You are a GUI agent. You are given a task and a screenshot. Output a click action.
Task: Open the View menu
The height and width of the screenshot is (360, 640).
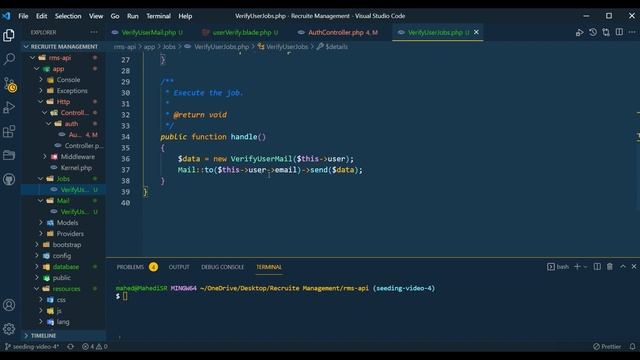(x=96, y=16)
